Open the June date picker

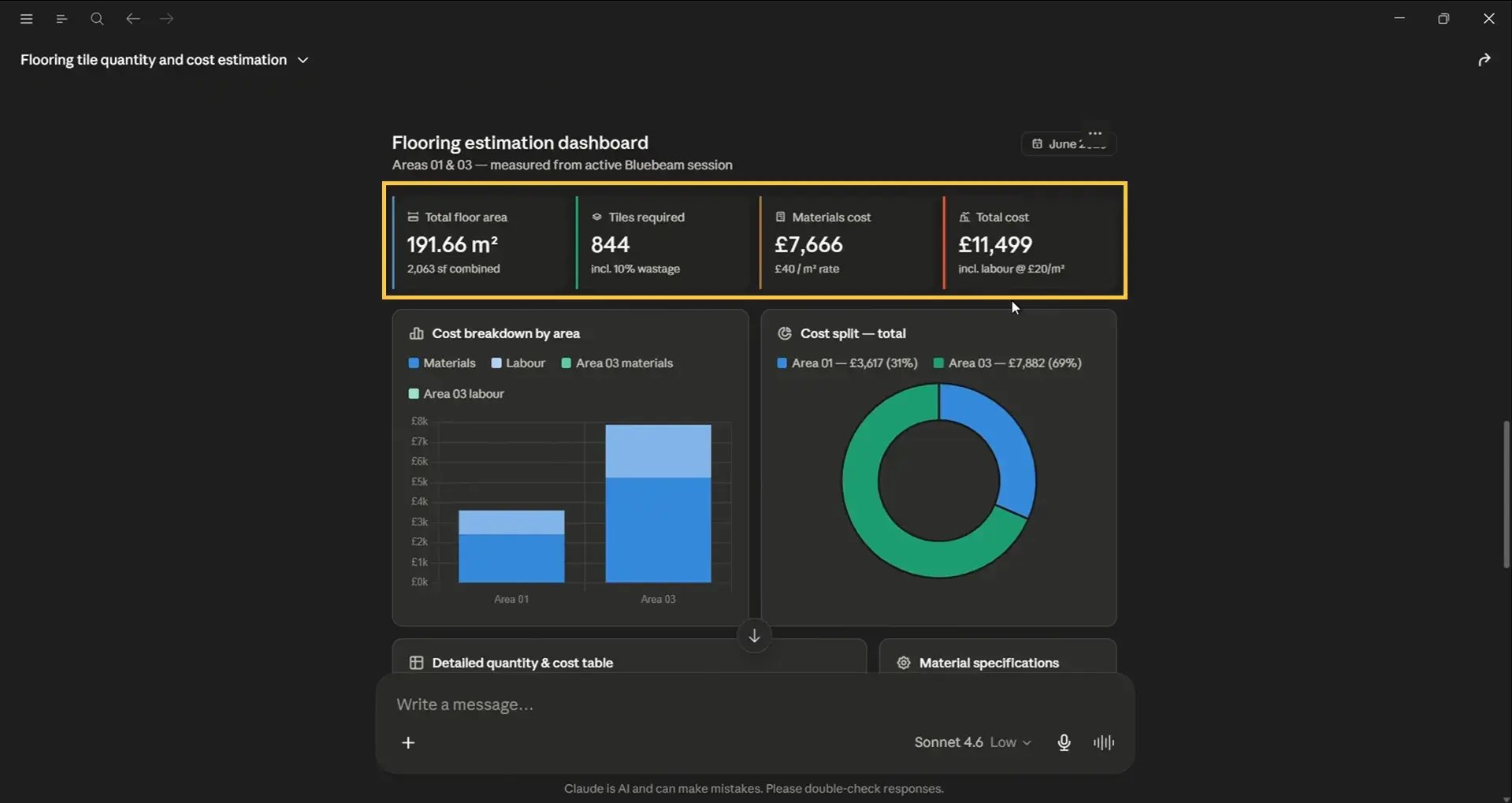[x=1068, y=144]
